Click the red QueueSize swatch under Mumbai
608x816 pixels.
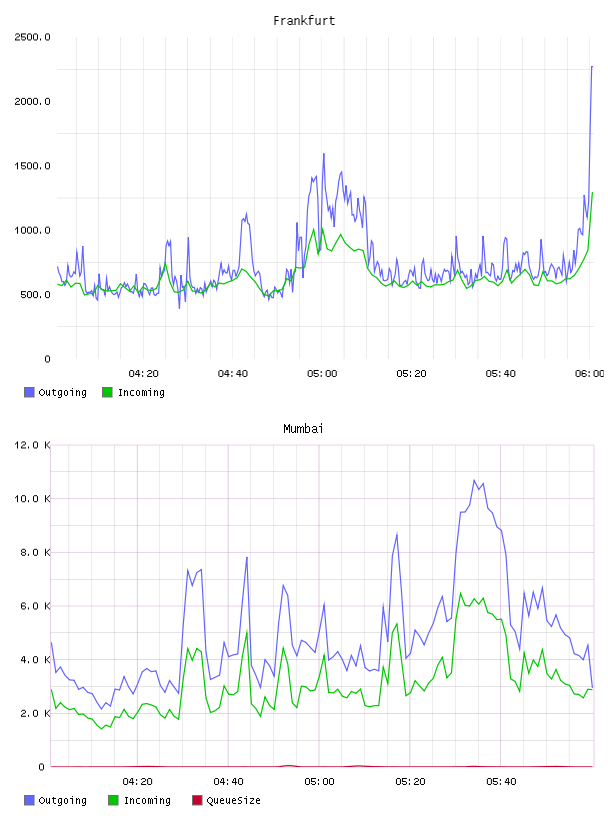pyautogui.click(x=197, y=800)
